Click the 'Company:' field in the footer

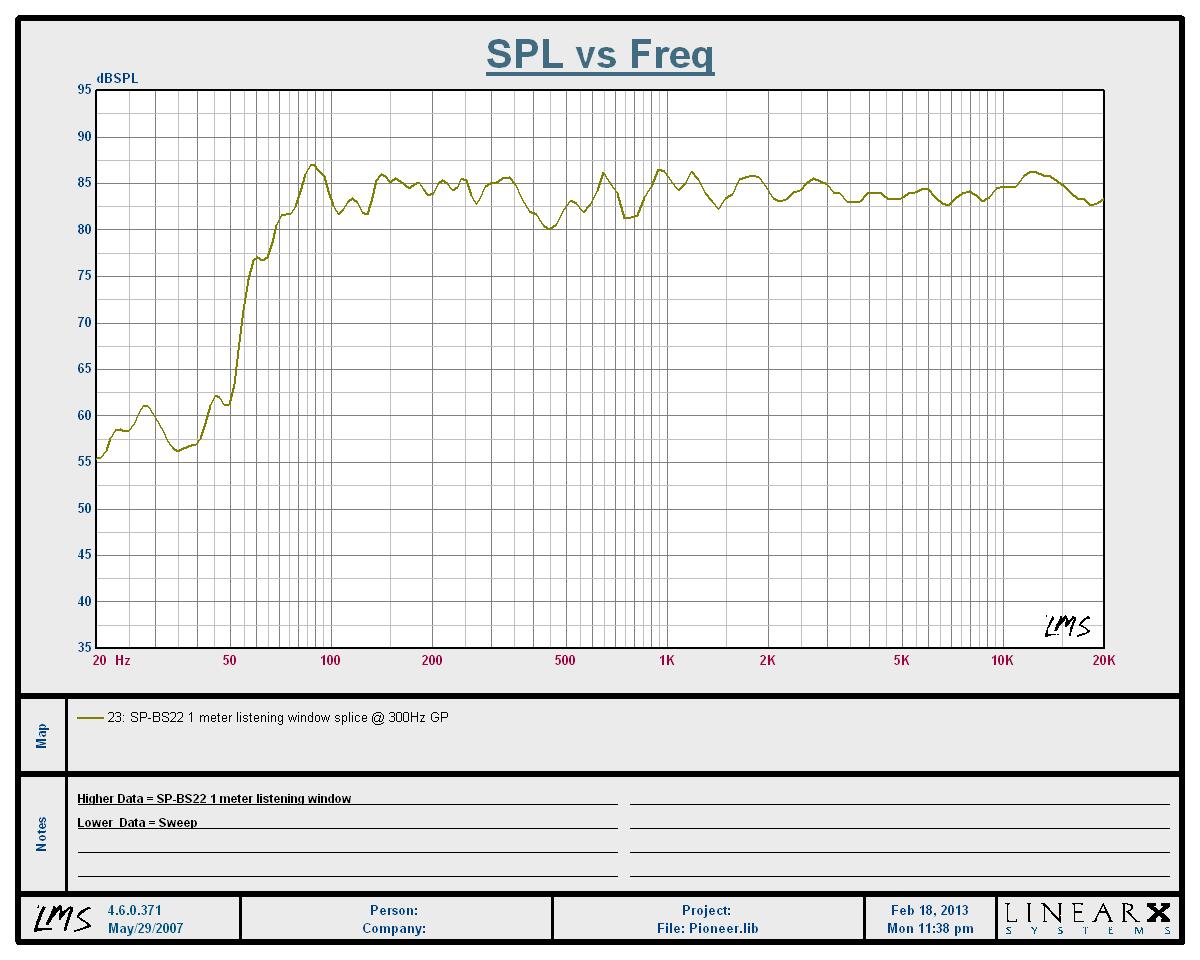point(394,928)
